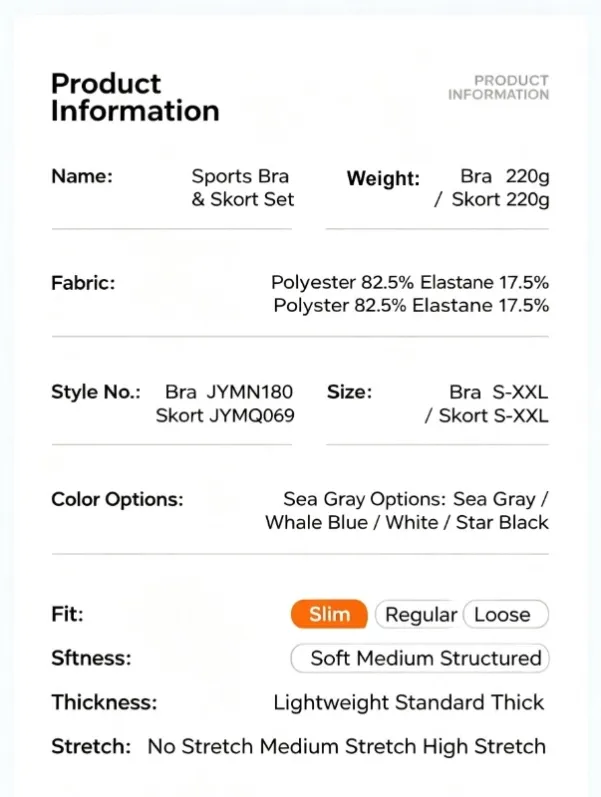The height and width of the screenshot is (797, 601).
Task: Click the small gray PRODUCT INFORMATION label
Action: (x=498, y=87)
